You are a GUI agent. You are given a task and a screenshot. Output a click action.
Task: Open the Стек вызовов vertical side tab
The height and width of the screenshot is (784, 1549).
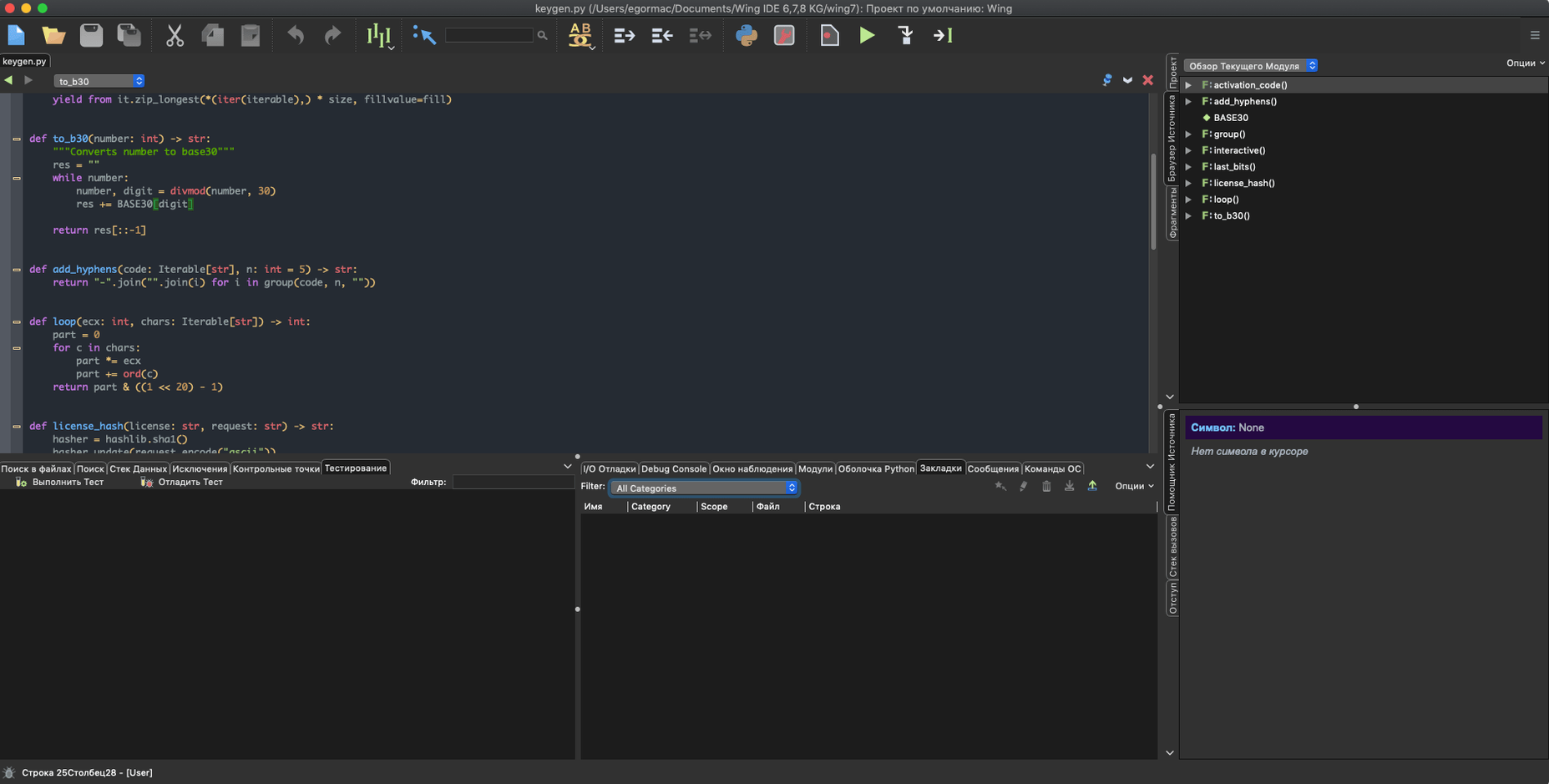(1172, 547)
